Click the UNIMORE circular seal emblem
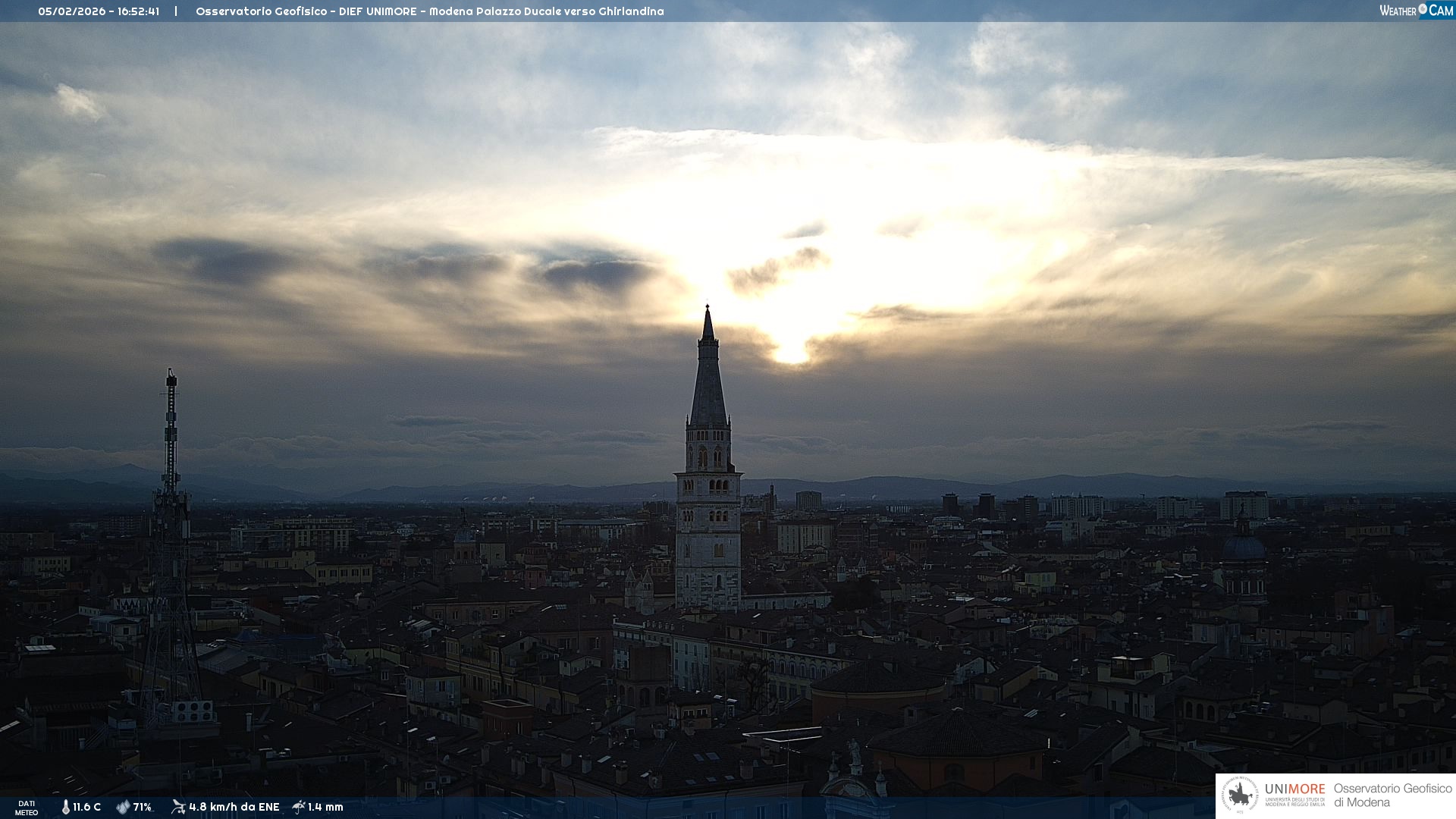 1240,795
